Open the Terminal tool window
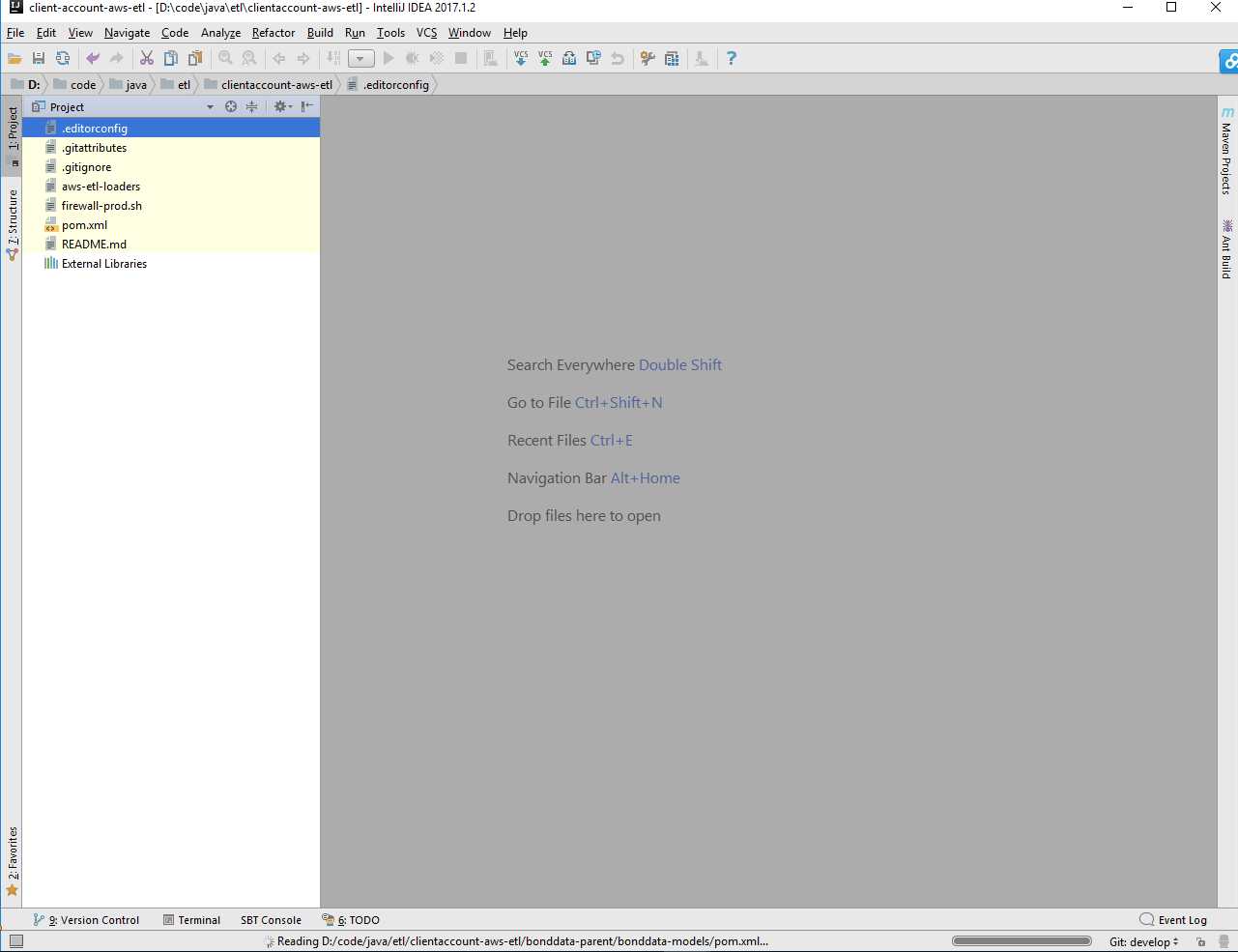Image resolution: width=1238 pixels, height=952 pixels. (x=191, y=920)
